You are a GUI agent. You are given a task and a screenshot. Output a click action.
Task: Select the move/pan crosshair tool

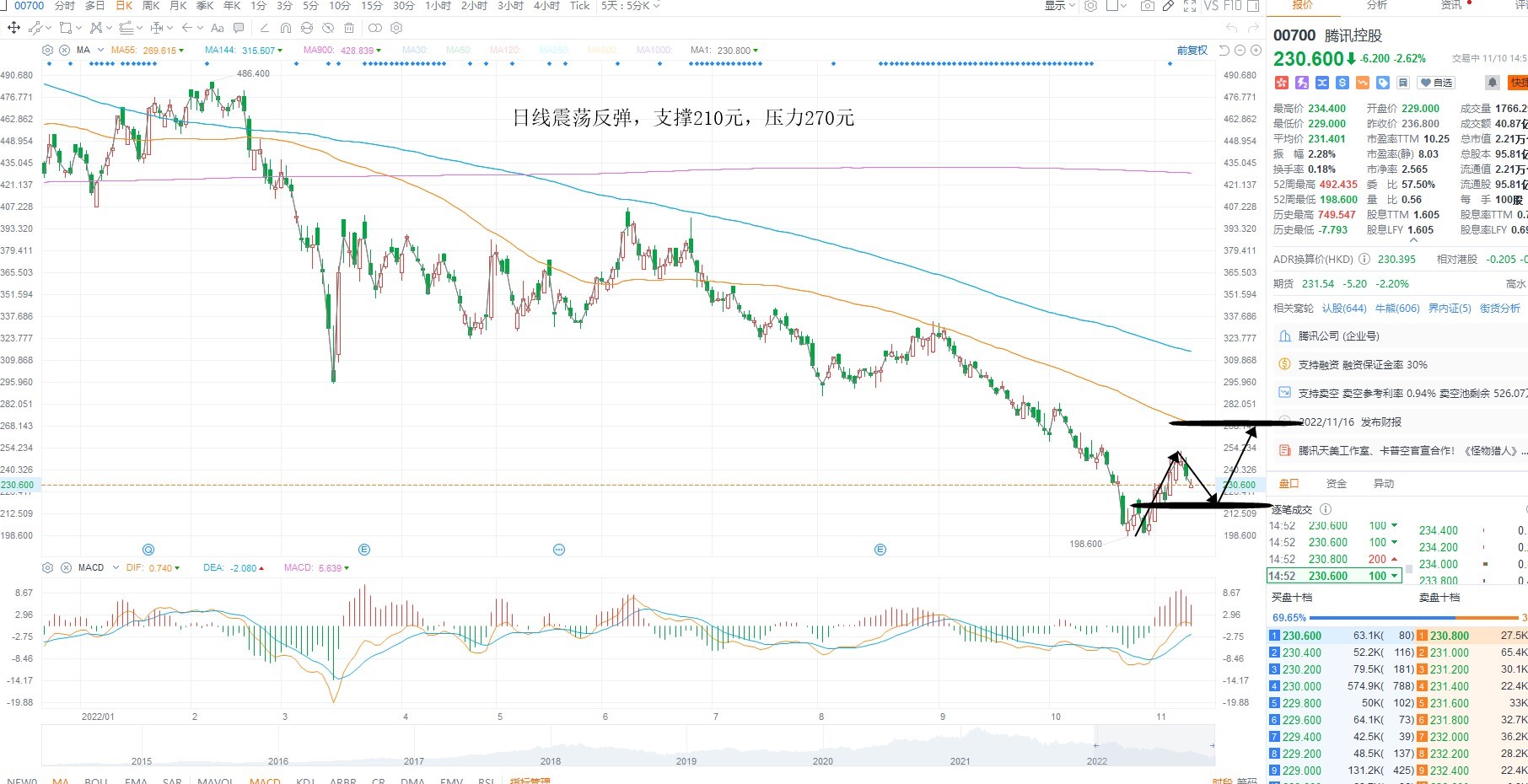pos(13,28)
